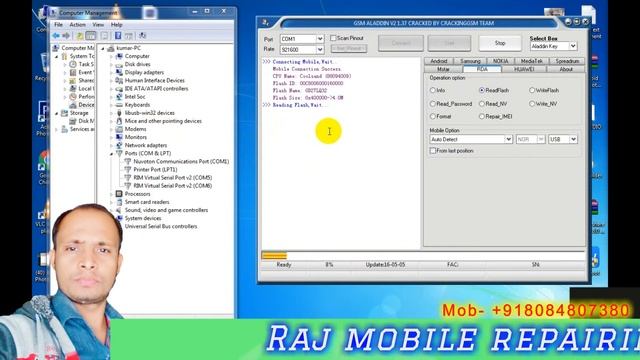Open the File menu in Computer Management
This screenshot has width=640, height=360.
(x=58, y=25)
